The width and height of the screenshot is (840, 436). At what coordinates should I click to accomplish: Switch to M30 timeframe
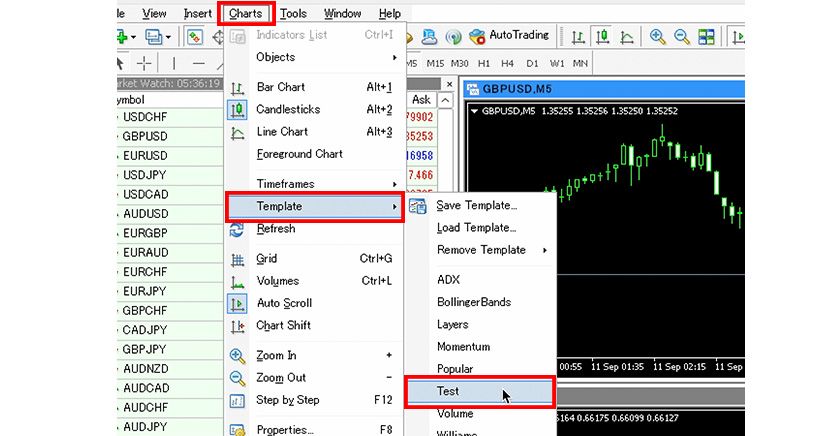click(x=460, y=63)
